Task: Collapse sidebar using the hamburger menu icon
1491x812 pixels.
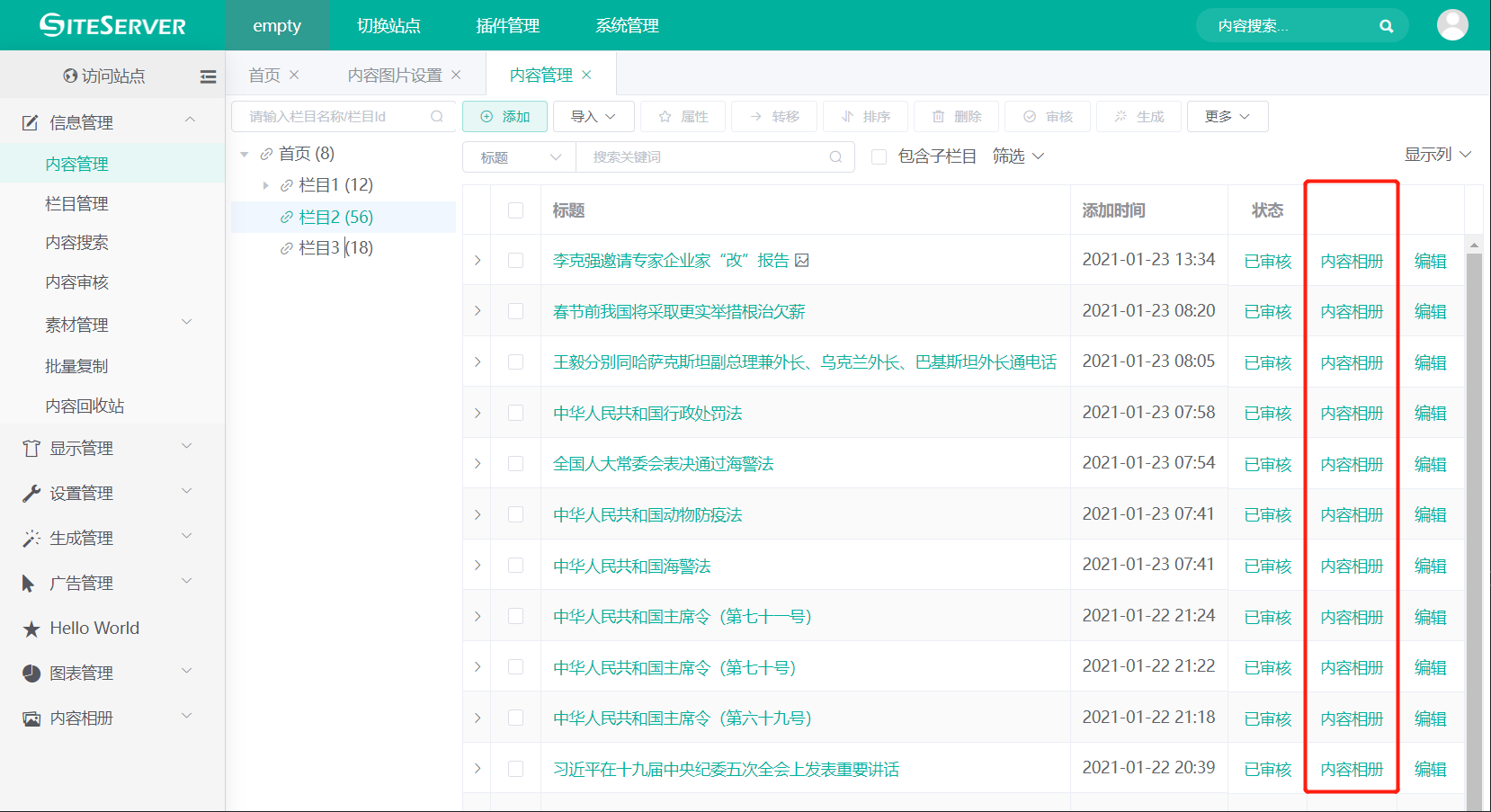Action: 208,76
